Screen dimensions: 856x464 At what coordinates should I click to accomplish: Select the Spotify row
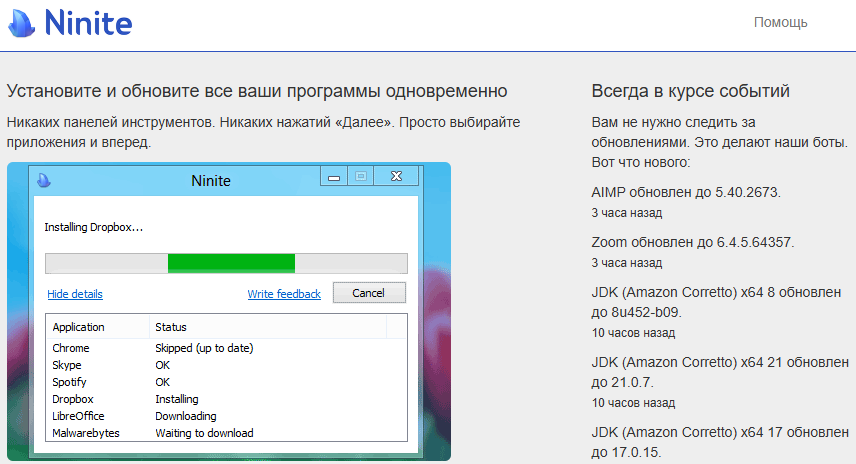click(227, 382)
